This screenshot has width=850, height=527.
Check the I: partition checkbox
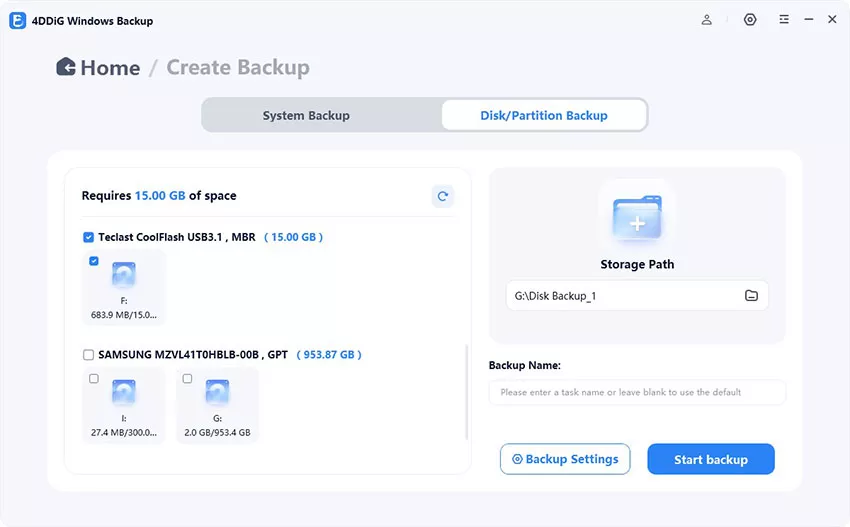pos(94,378)
